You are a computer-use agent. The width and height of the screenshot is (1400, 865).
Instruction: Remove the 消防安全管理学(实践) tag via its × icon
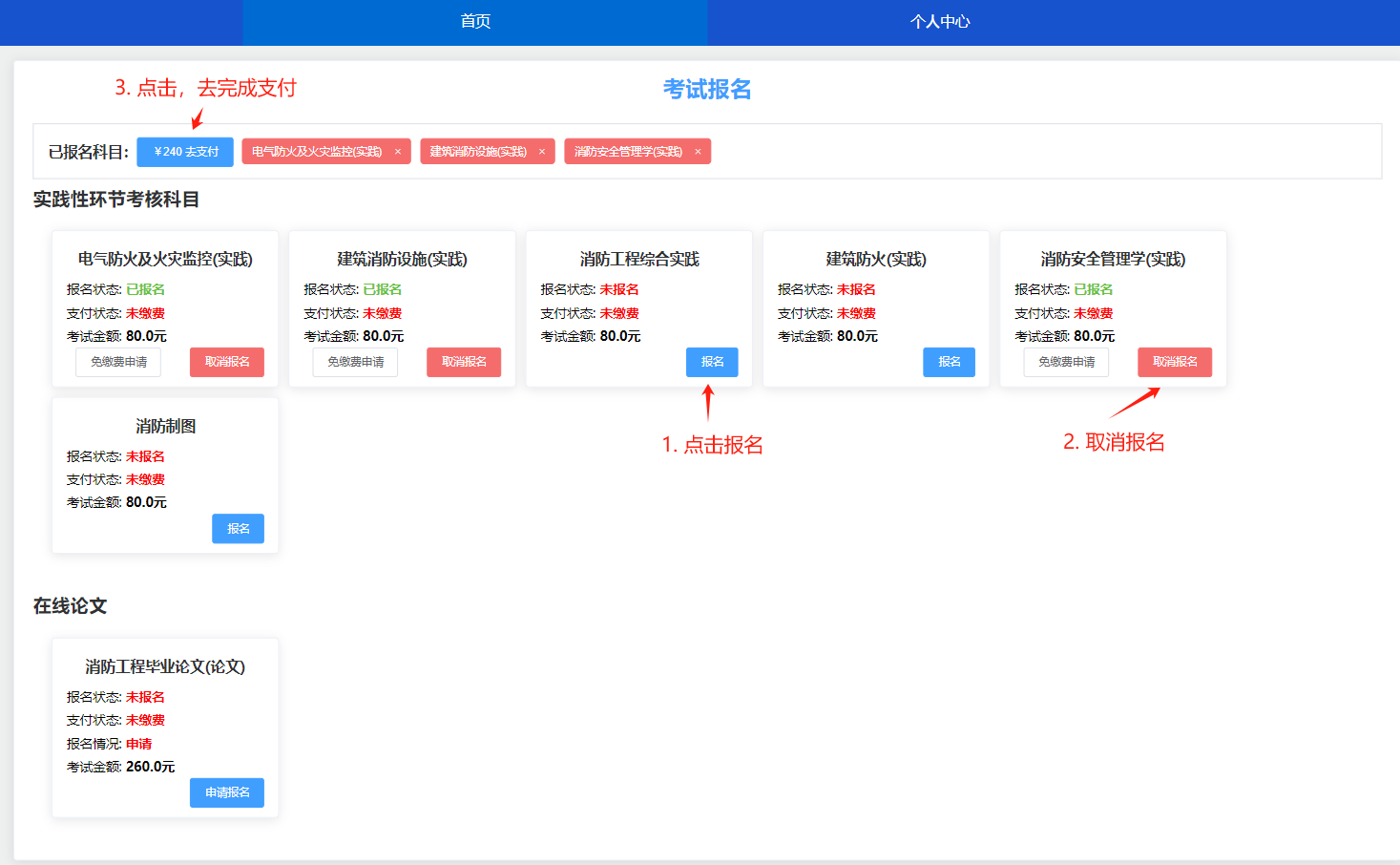point(698,152)
